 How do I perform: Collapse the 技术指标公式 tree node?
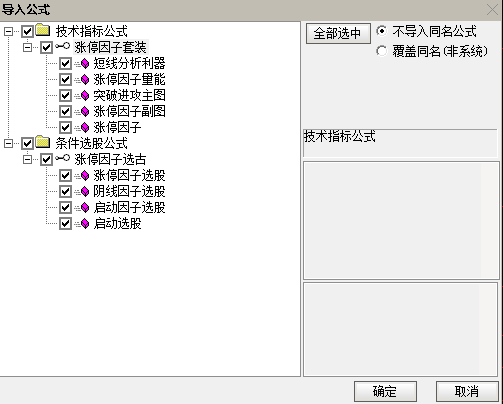pyautogui.click(x=8, y=31)
